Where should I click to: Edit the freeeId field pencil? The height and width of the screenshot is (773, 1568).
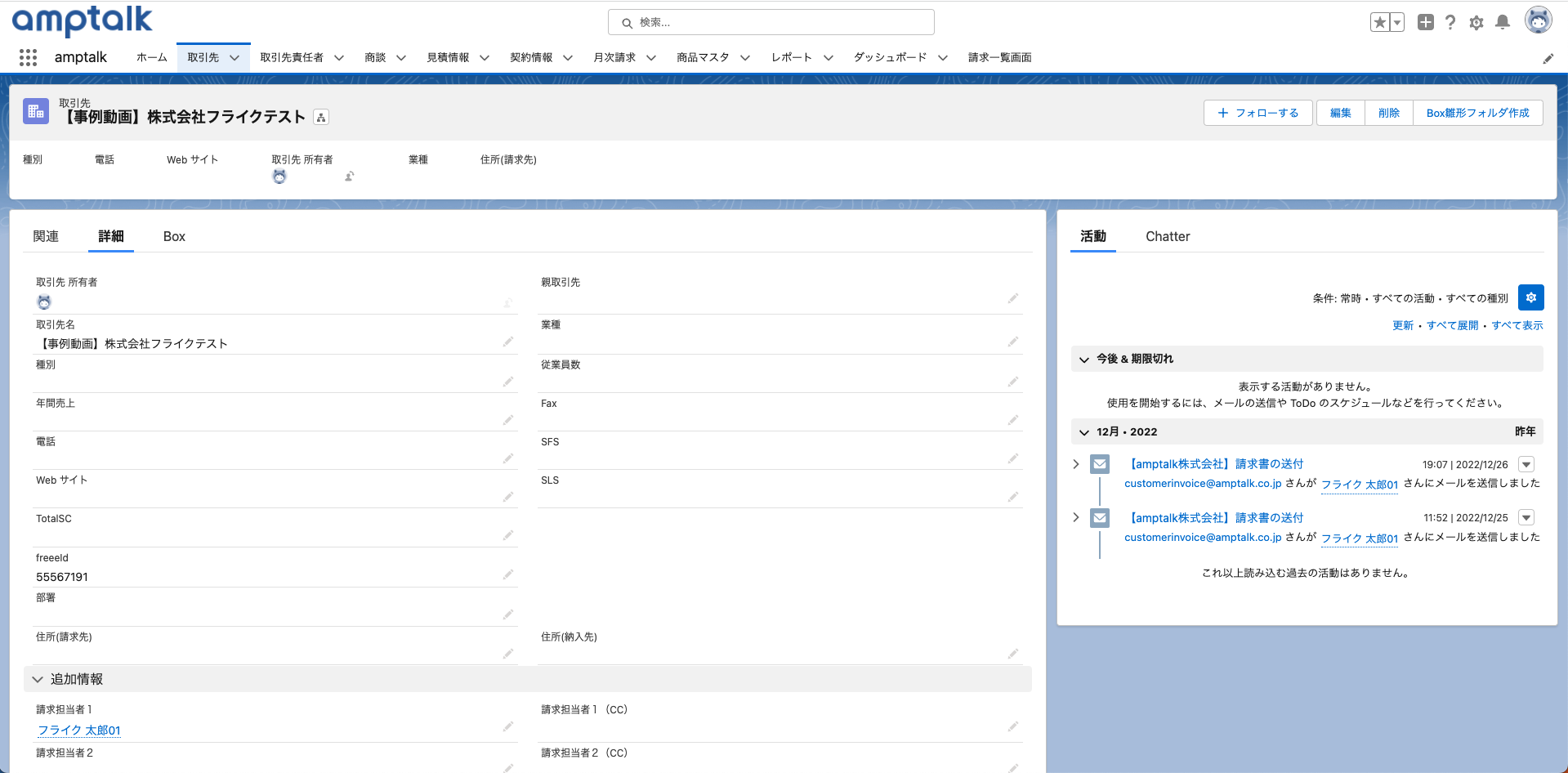point(508,574)
